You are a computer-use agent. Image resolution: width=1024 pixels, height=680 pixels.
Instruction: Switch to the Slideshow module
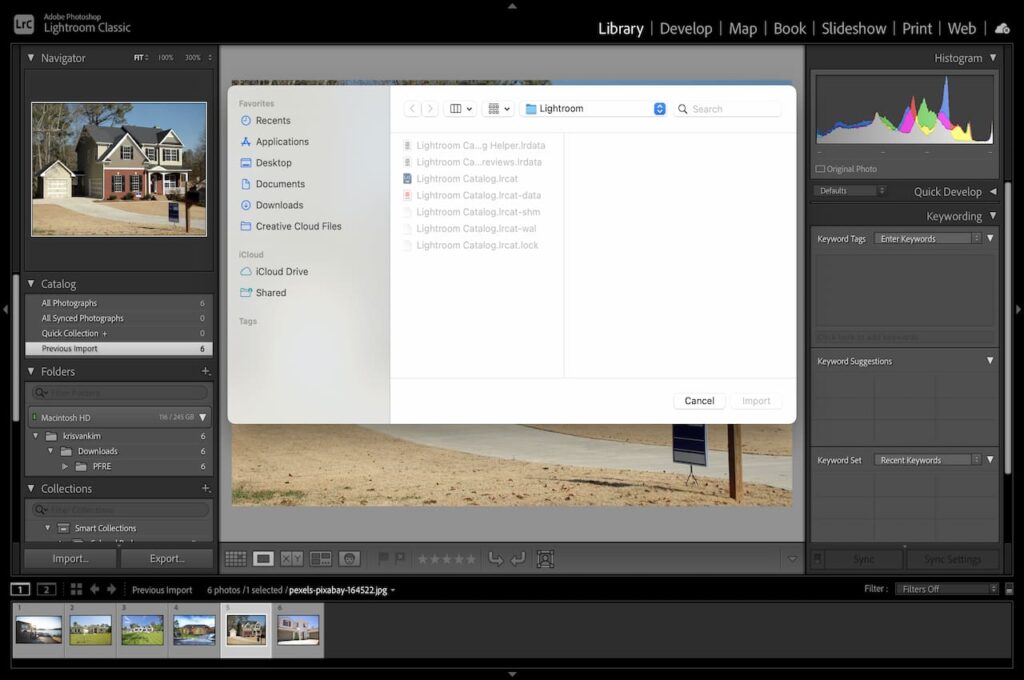tap(854, 29)
